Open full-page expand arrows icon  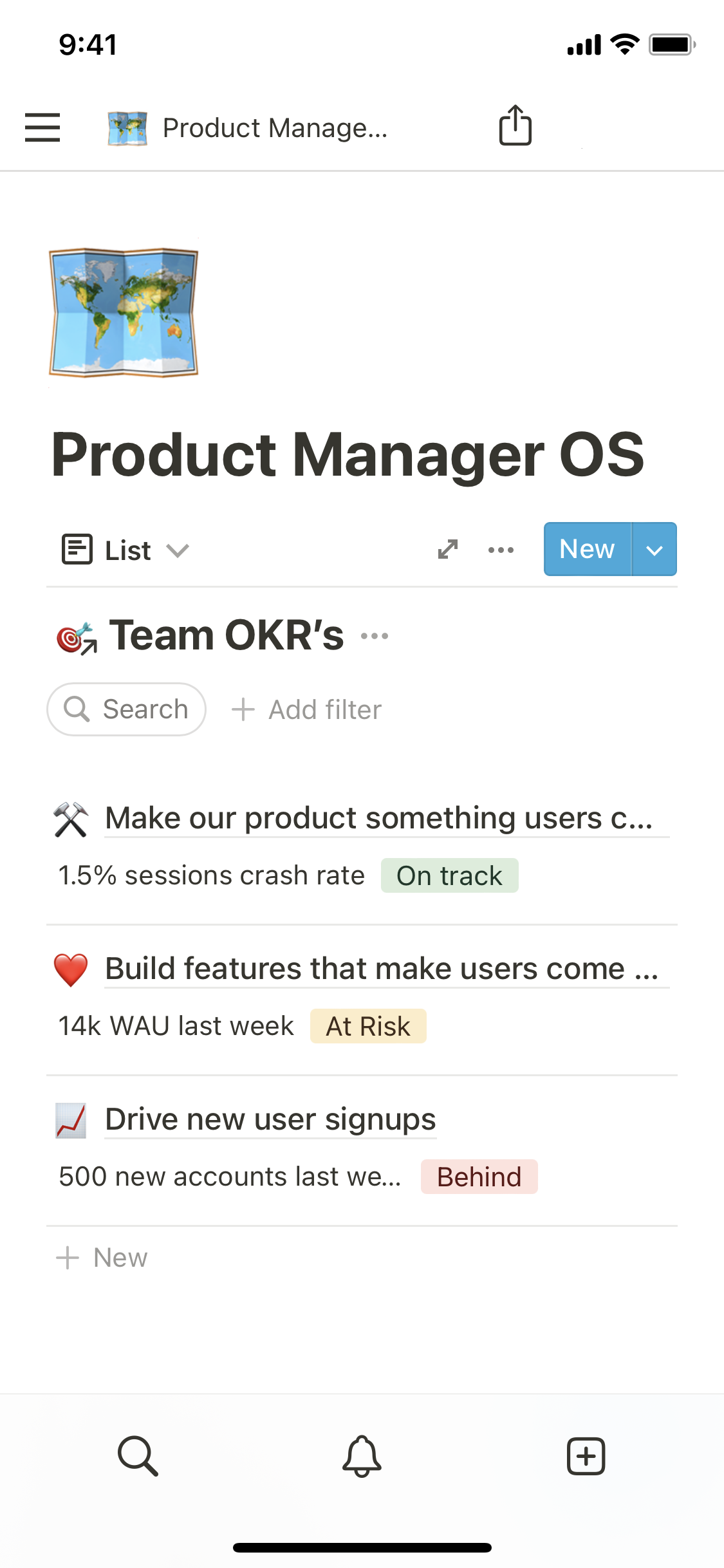(x=448, y=550)
